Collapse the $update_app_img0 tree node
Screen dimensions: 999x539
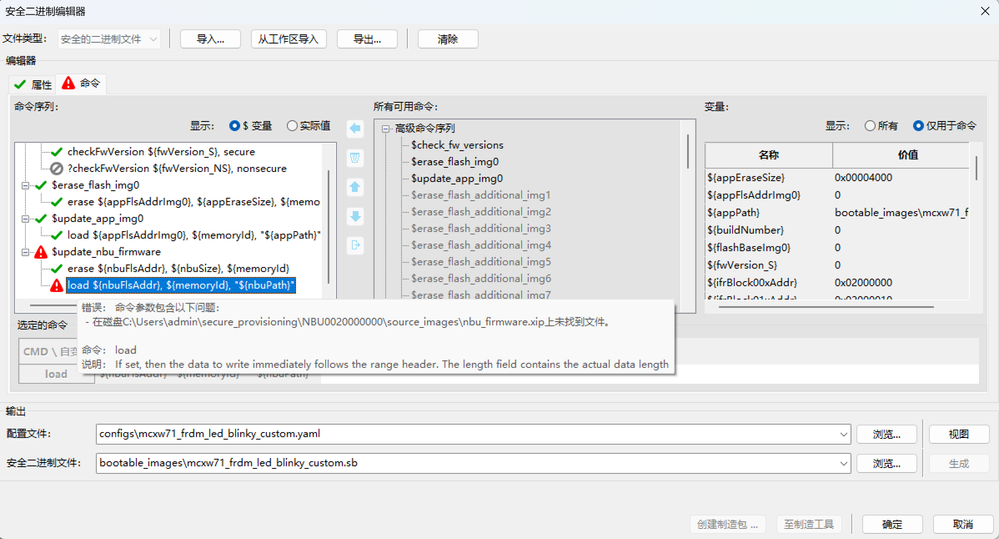click(25, 219)
